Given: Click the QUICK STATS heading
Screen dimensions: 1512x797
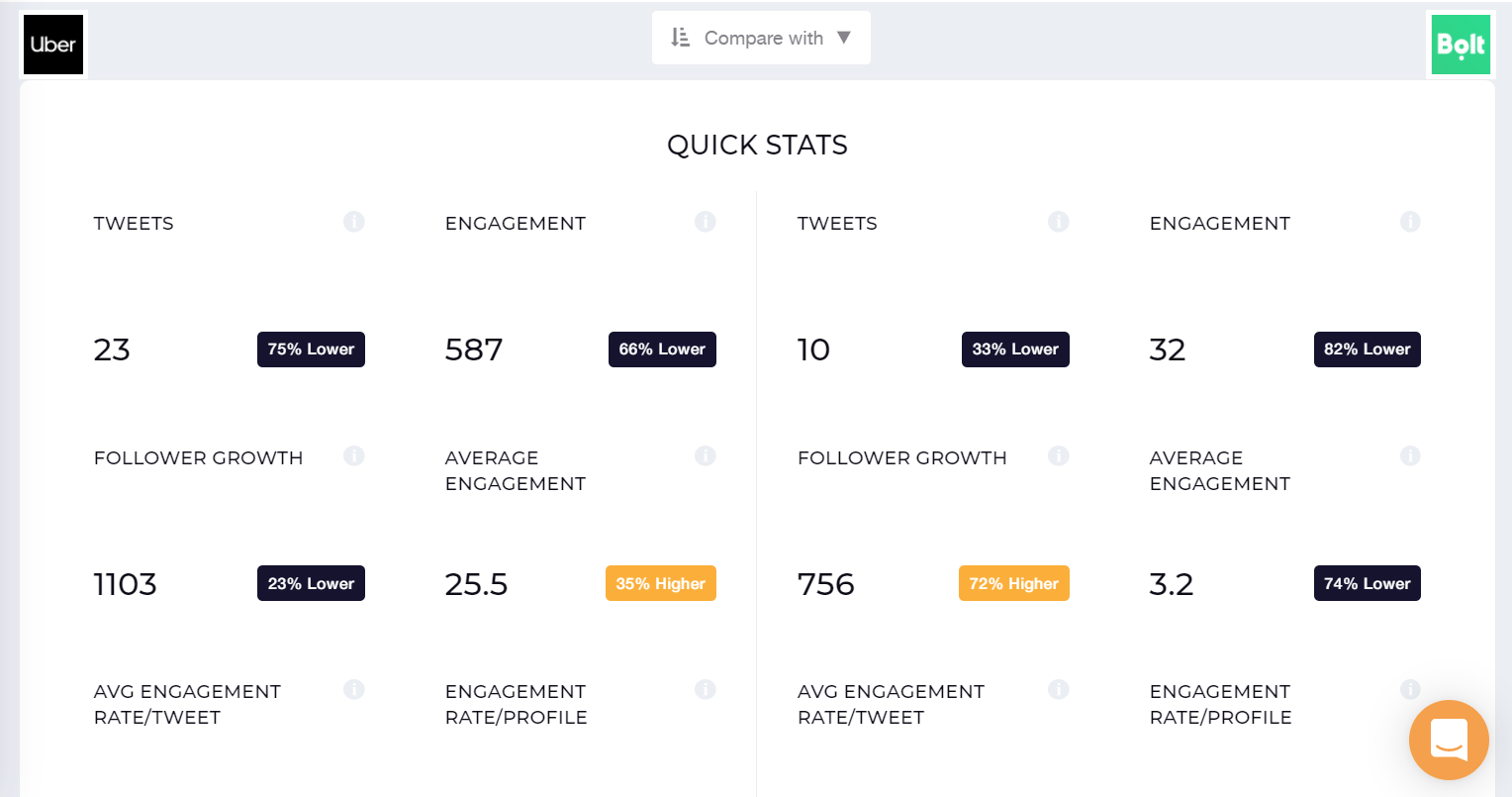Looking at the screenshot, I should tap(758, 145).
